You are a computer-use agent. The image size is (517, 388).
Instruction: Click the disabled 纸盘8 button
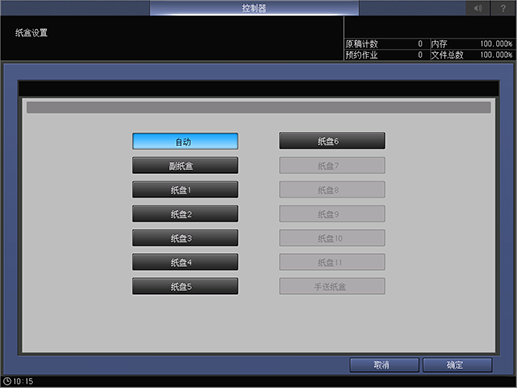click(332, 190)
